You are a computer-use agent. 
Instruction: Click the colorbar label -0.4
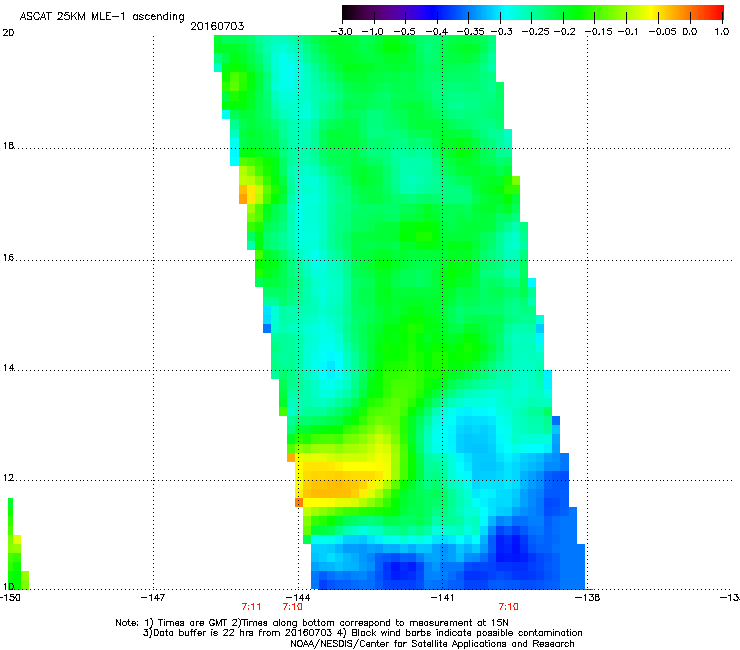(437, 32)
